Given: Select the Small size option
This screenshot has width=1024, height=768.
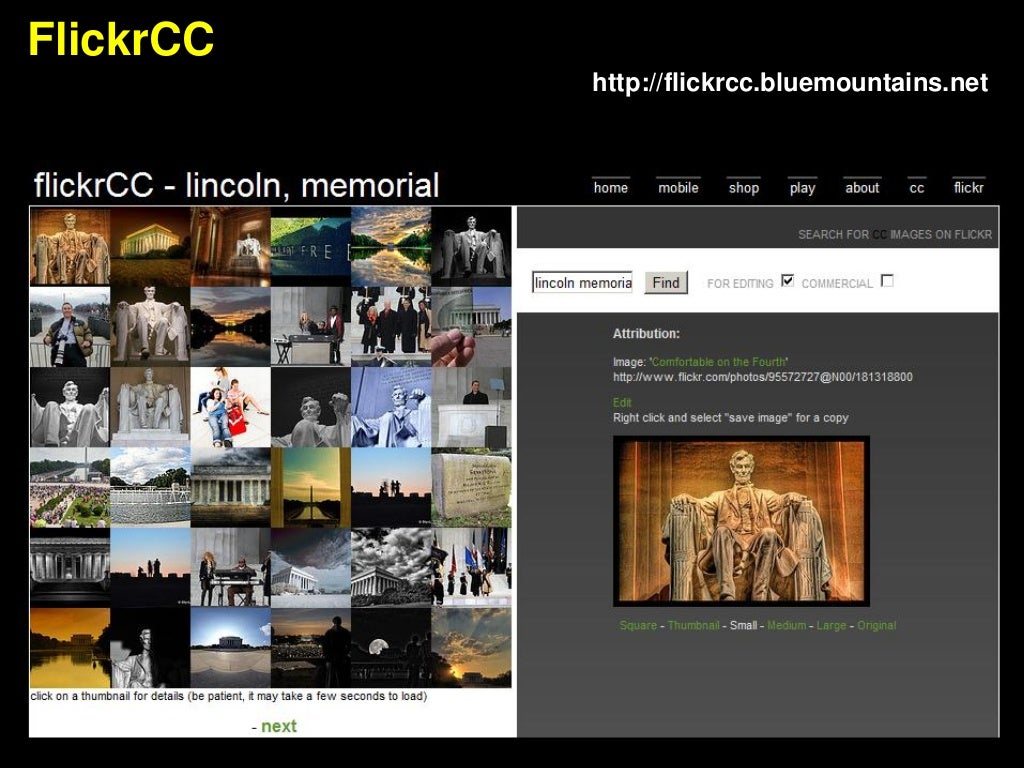Looking at the screenshot, I should tap(743, 626).
